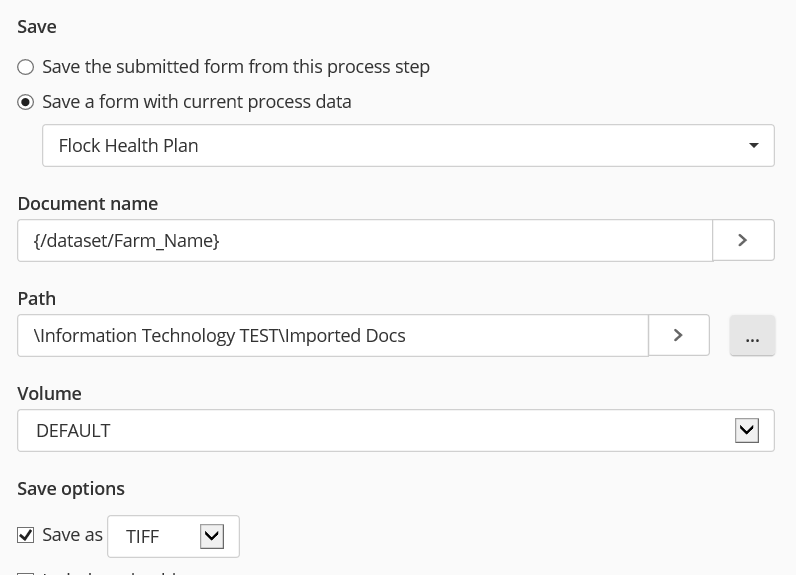Toggle the 'Save as' checkbox
The width and height of the screenshot is (796, 575).
click(x=26, y=535)
